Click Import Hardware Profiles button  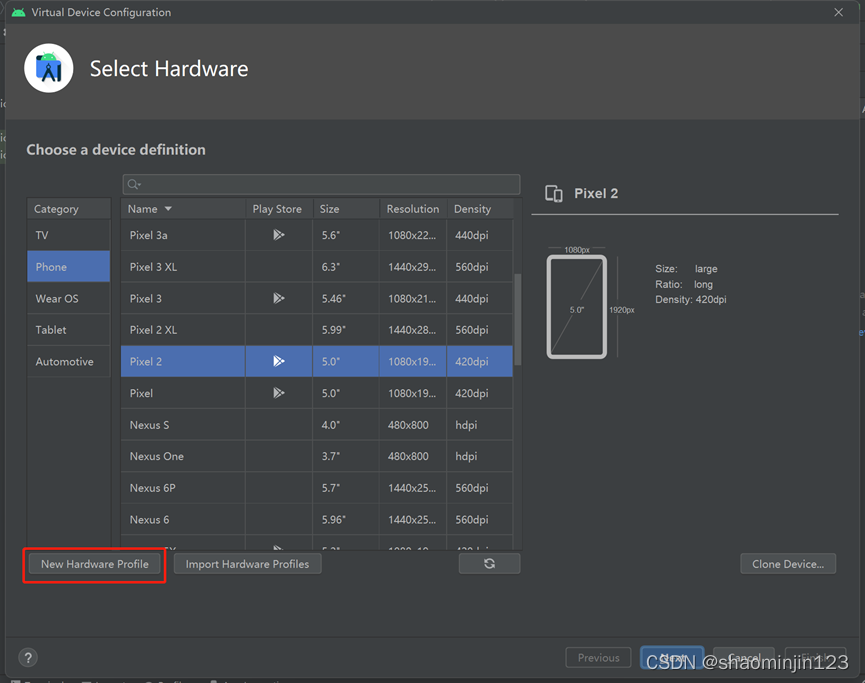click(247, 564)
